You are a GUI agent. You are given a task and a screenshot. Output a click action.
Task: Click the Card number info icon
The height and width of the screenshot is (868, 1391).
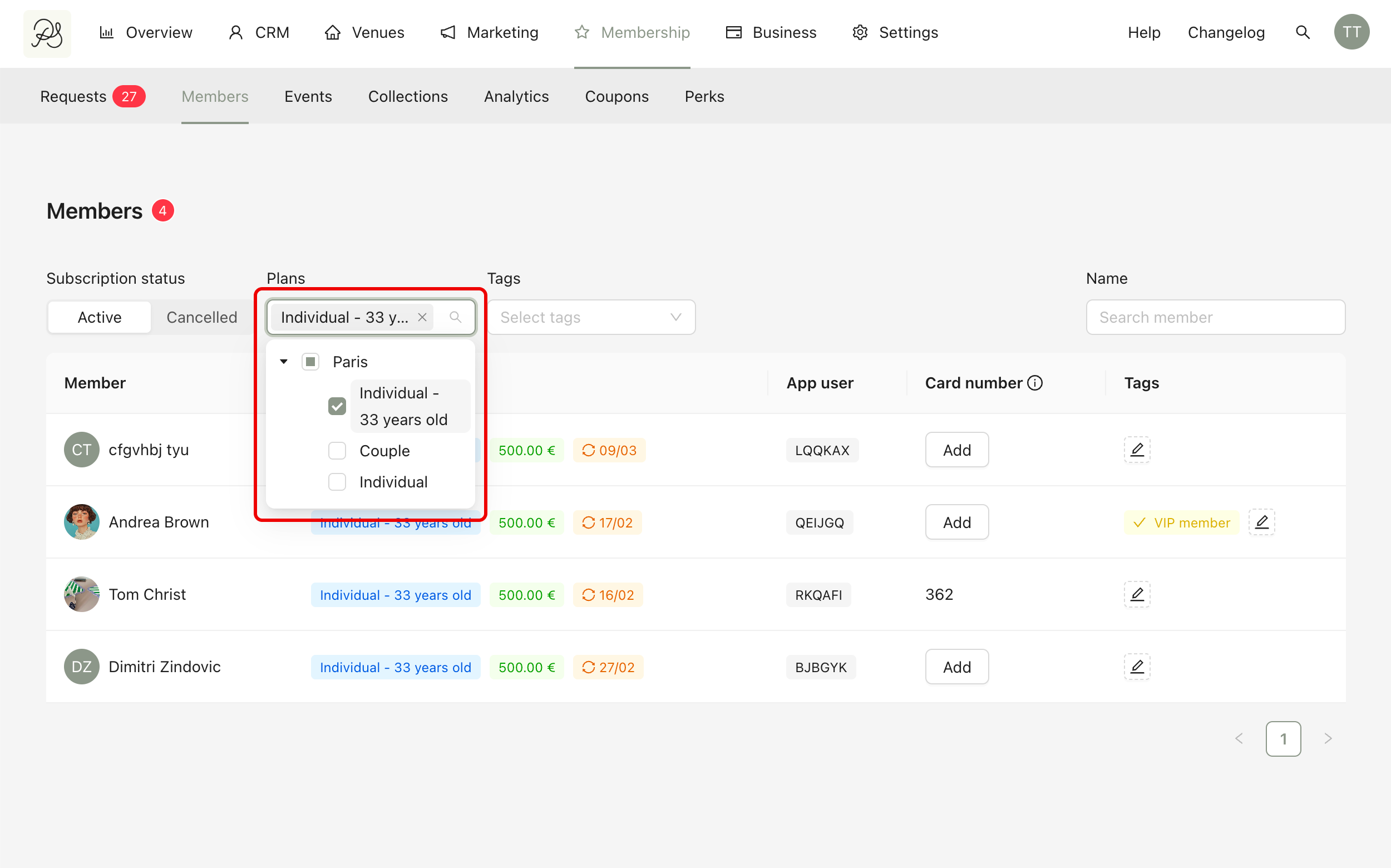click(1034, 383)
